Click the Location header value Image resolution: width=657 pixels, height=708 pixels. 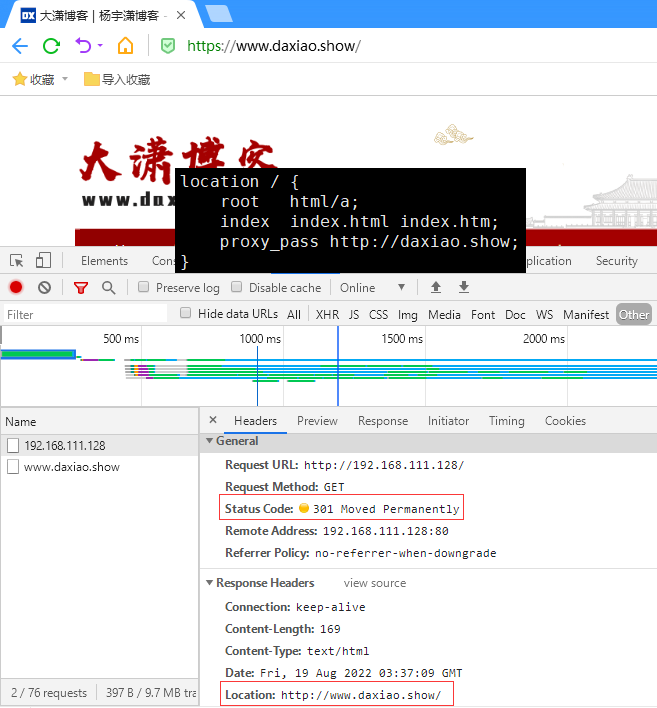tap(361, 695)
